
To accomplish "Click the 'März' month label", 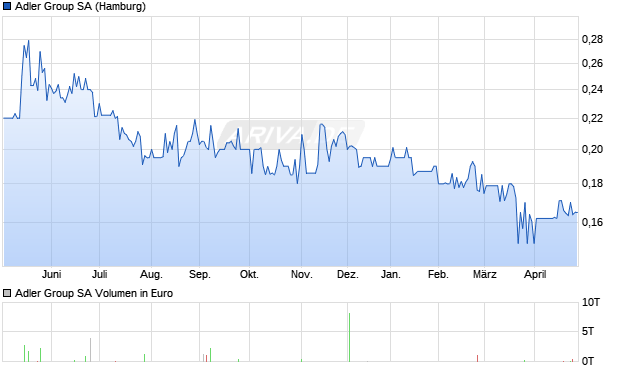I will point(485,274).
